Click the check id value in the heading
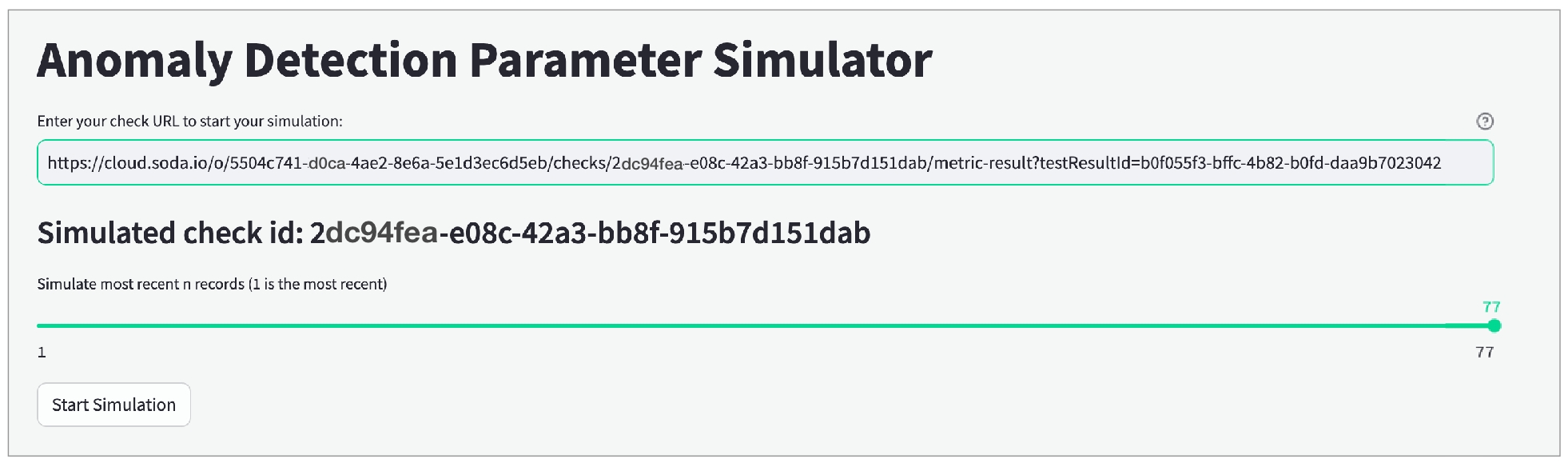The height and width of the screenshot is (467, 1568). click(x=590, y=233)
